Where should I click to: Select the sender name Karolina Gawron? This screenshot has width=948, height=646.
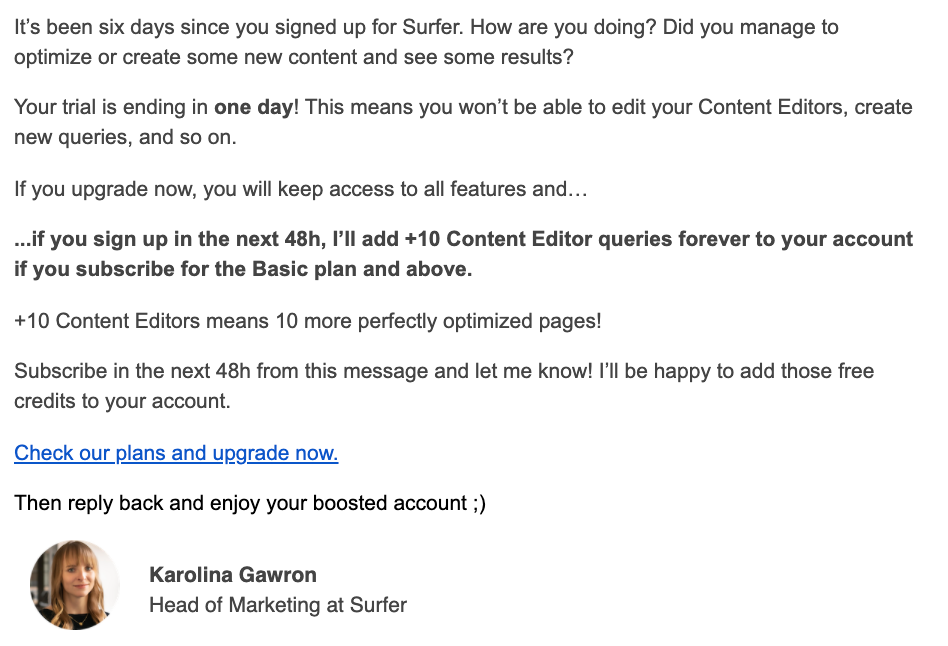[233, 575]
